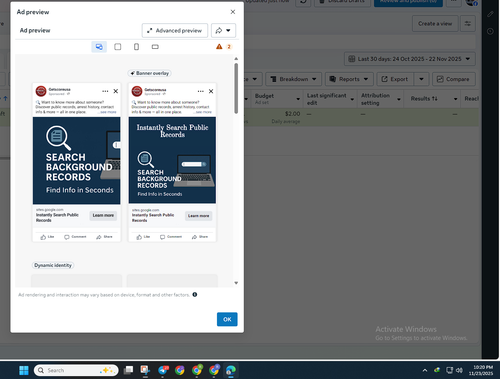Click Create a view button

435,24
